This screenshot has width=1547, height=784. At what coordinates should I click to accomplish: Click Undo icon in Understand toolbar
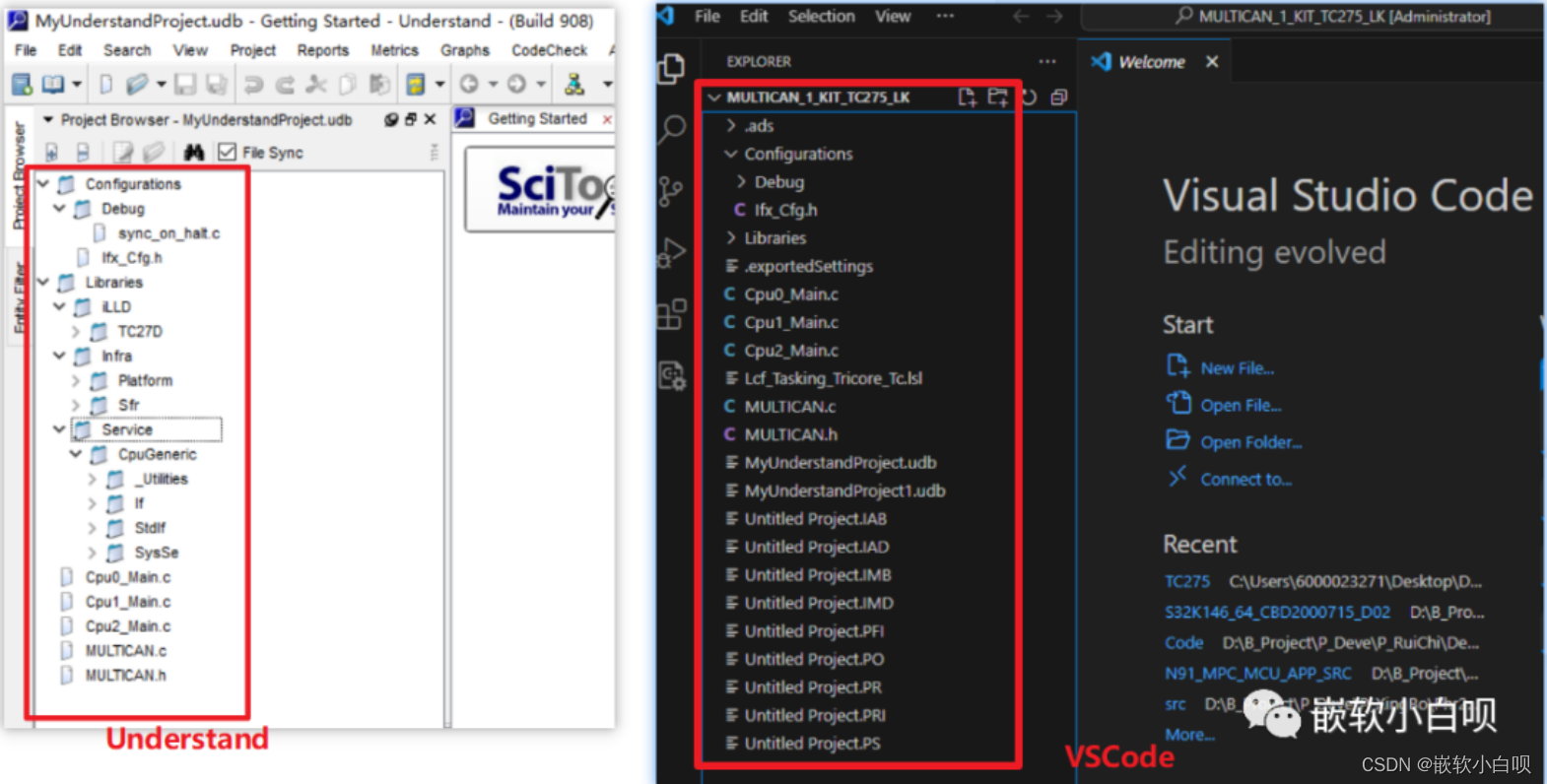tap(253, 85)
